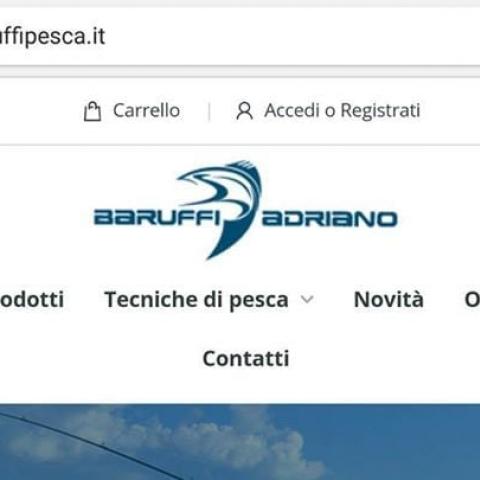
Task: Open the Carrello shopping bag icon
Action: coord(92,111)
